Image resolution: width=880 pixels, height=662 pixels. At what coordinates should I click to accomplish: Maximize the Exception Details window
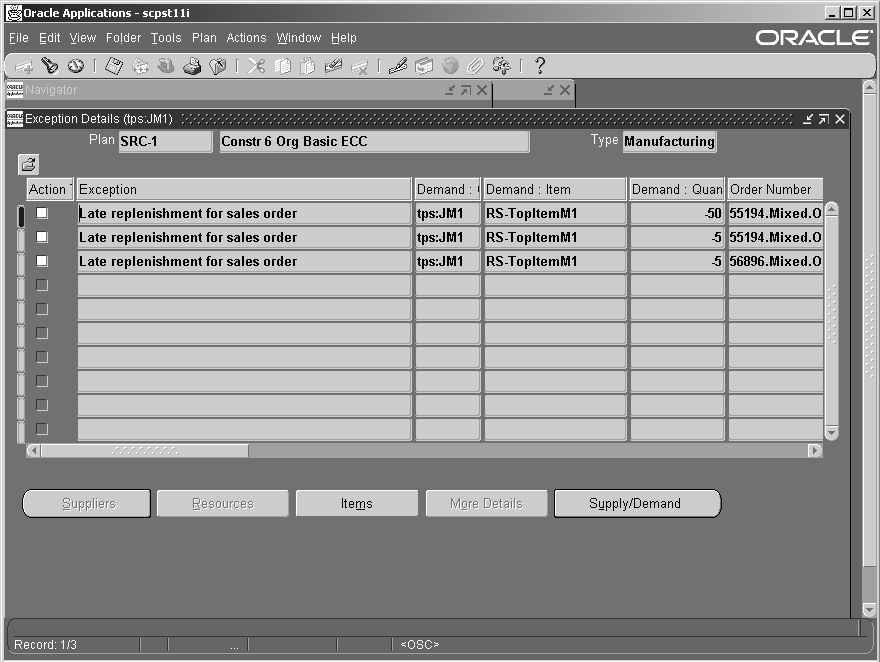(823, 119)
